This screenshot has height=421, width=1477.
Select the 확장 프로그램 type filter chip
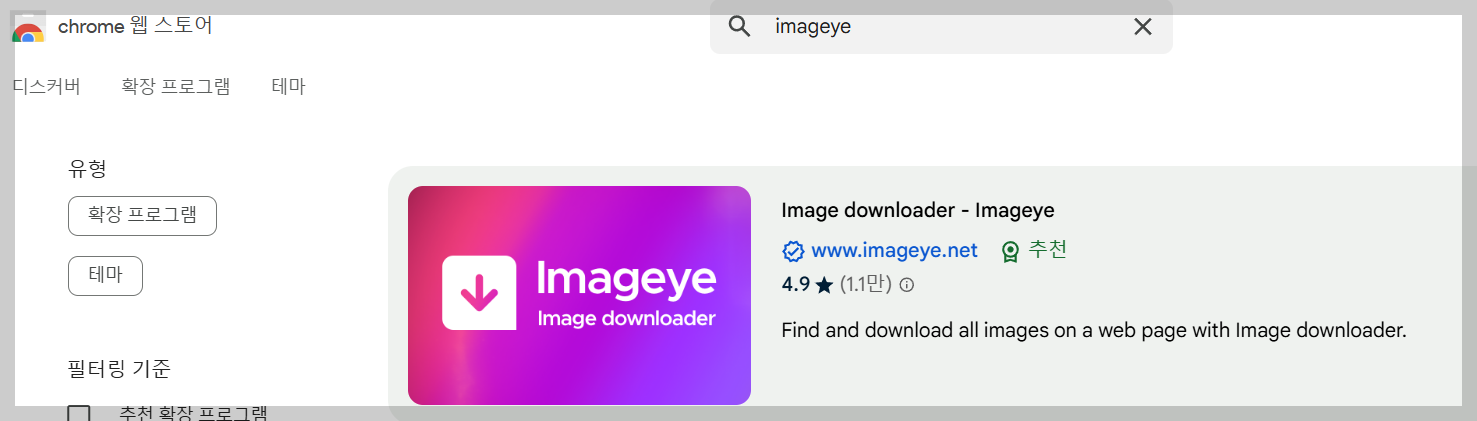click(142, 216)
